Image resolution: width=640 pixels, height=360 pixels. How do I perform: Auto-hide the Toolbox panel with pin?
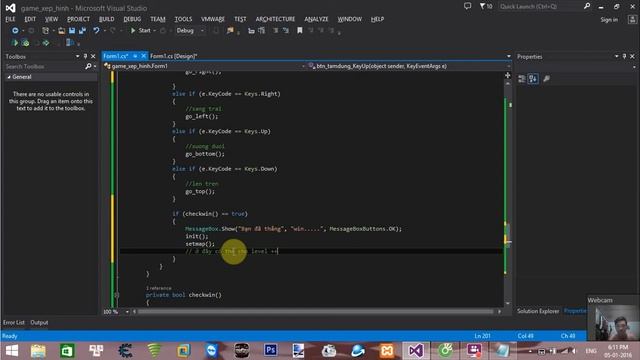[85, 56]
